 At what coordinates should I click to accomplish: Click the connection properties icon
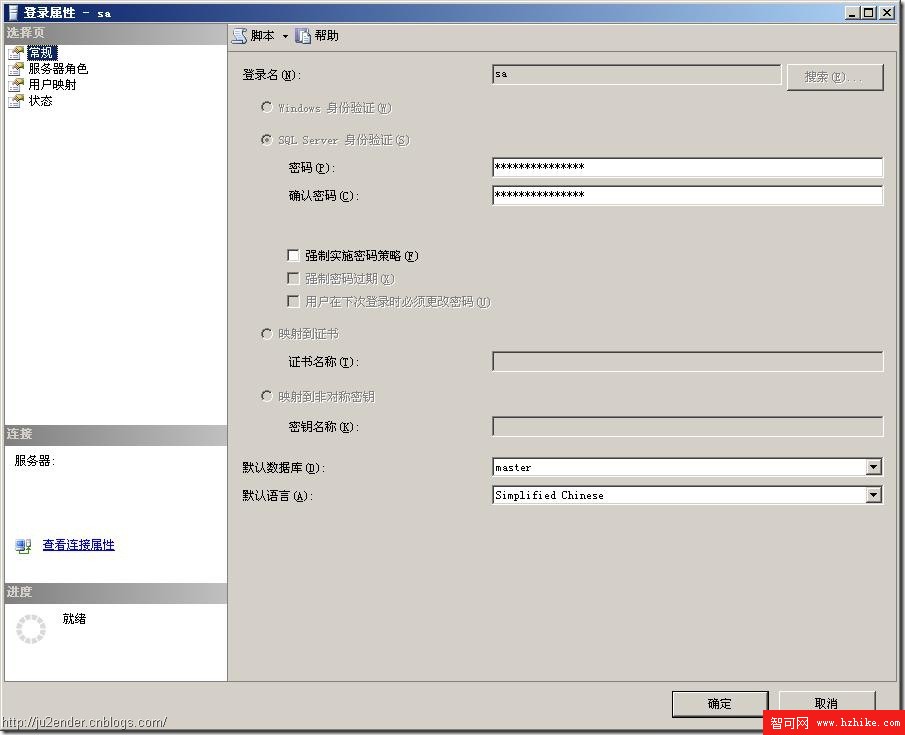point(23,546)
